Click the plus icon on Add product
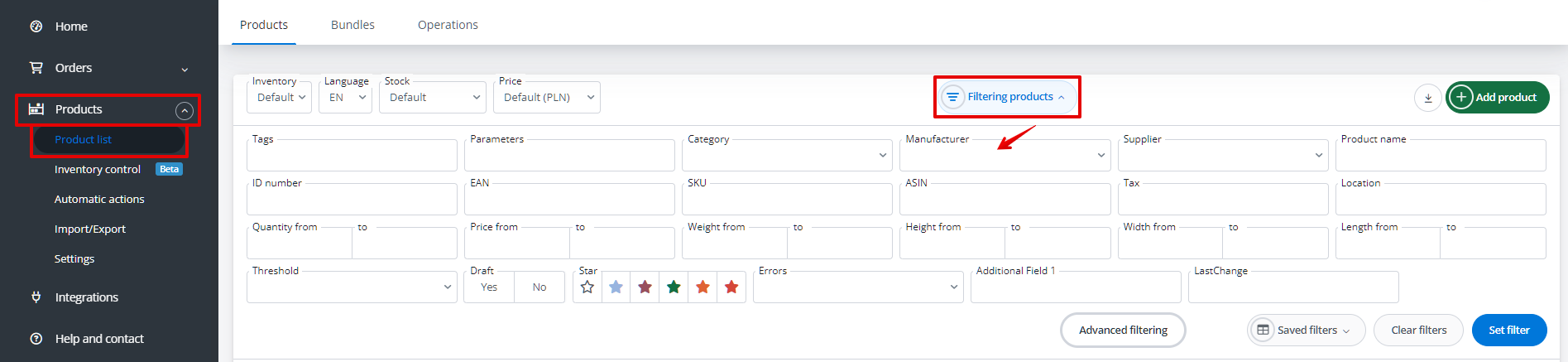Image resolution: width=1568 pixels, height=362 pixels. click(x=1461, y=97)
